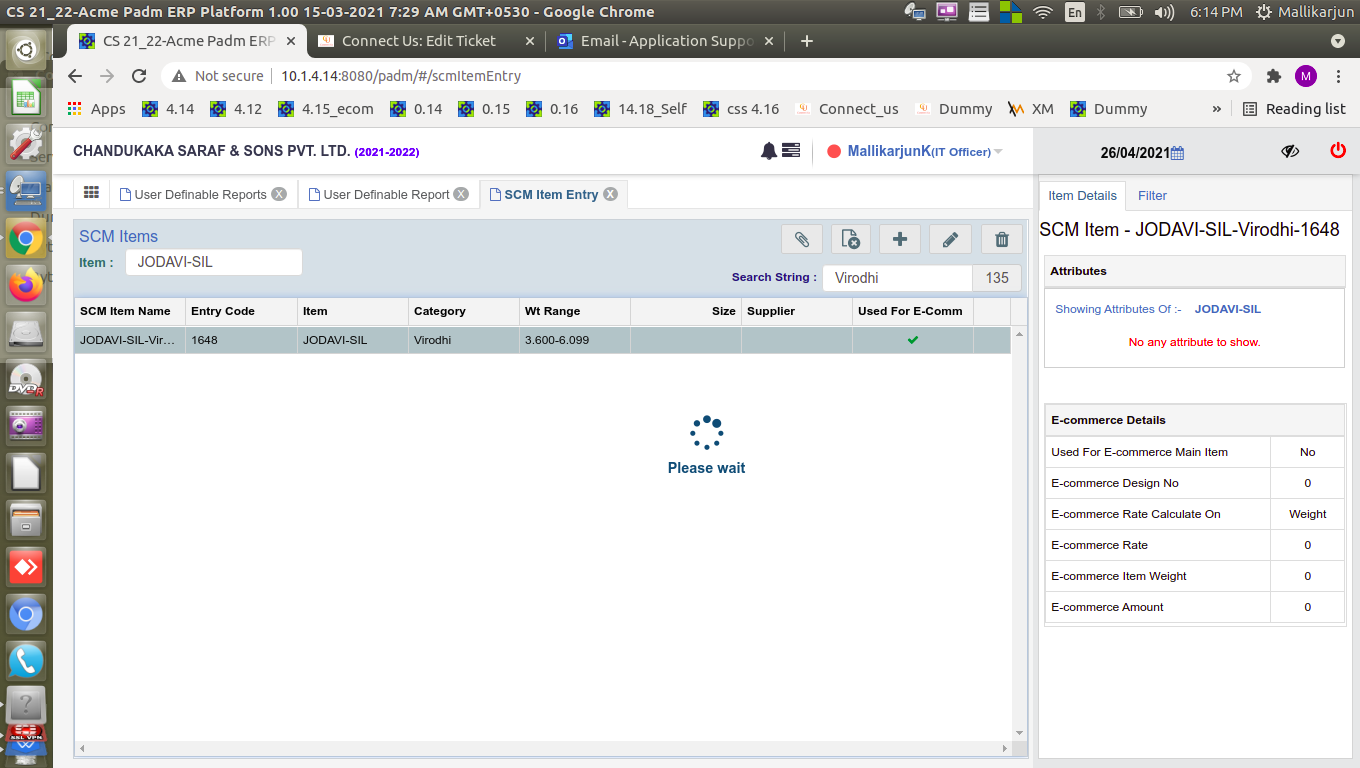Open Chrome extensions puzzle icon

point(1273,76)
